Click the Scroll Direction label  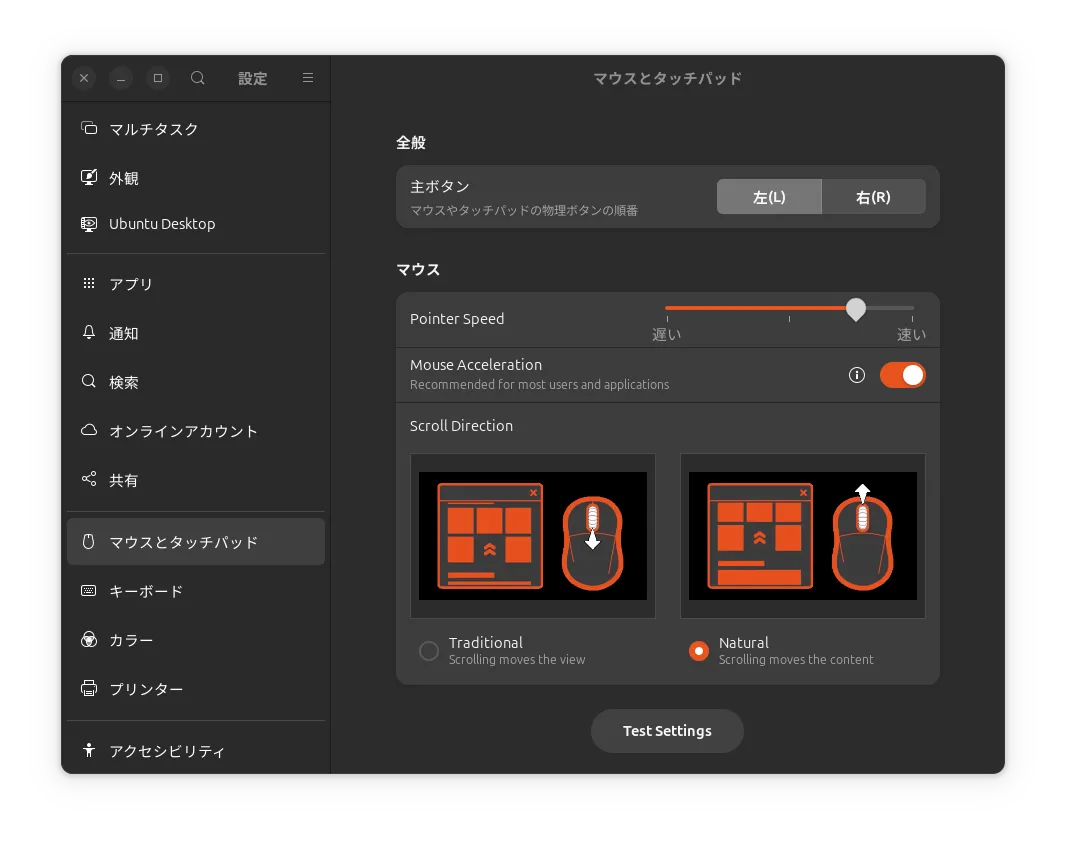462,426
